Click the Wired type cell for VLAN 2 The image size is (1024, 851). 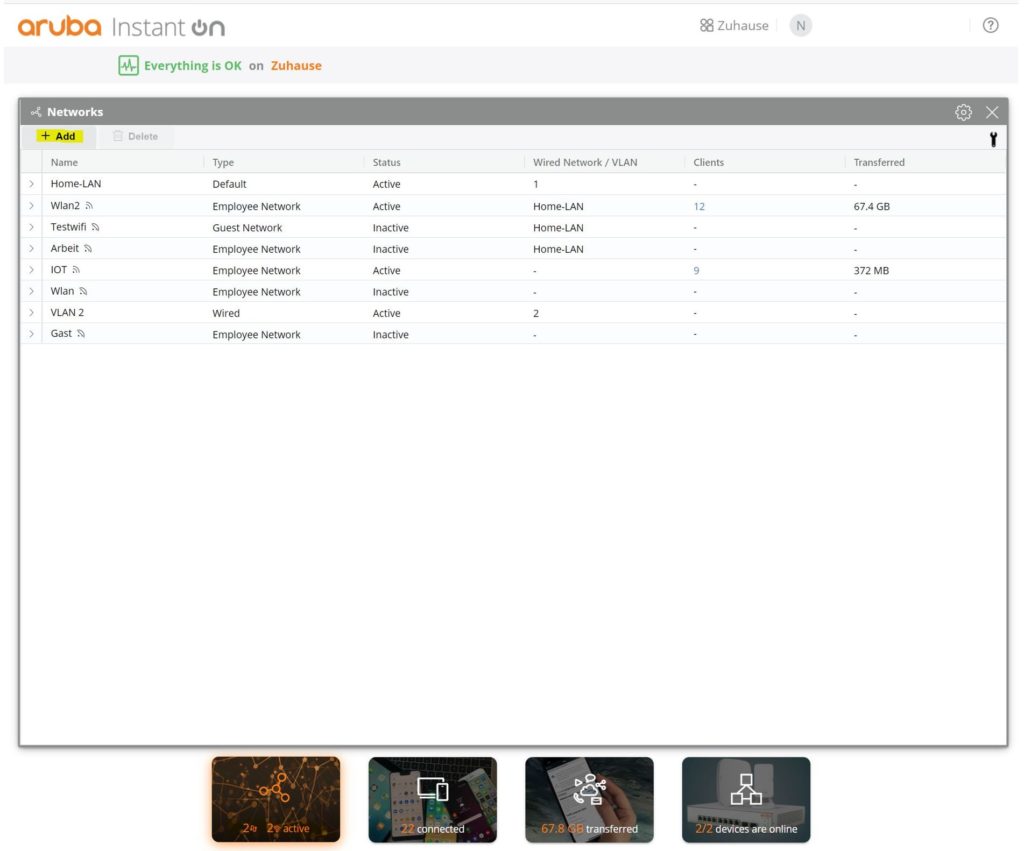226,313
